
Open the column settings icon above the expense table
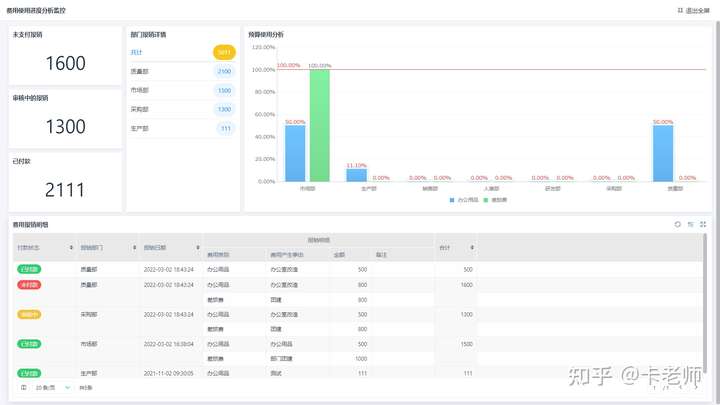tap(690, 224)
